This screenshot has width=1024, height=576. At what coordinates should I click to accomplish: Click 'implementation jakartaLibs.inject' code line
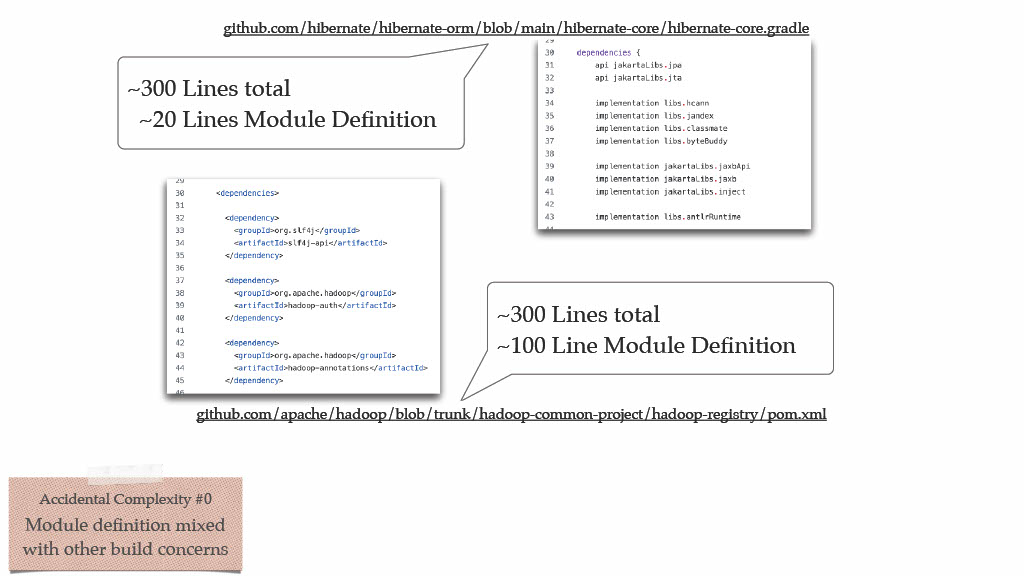click(x=670, y=192)
